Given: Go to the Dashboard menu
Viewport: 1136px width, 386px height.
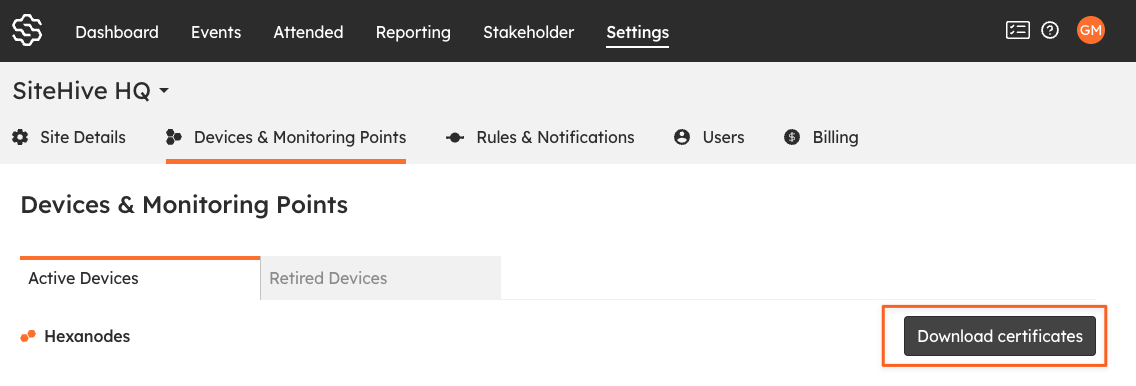Looking at the screenshot, I should tap(117, 32).
